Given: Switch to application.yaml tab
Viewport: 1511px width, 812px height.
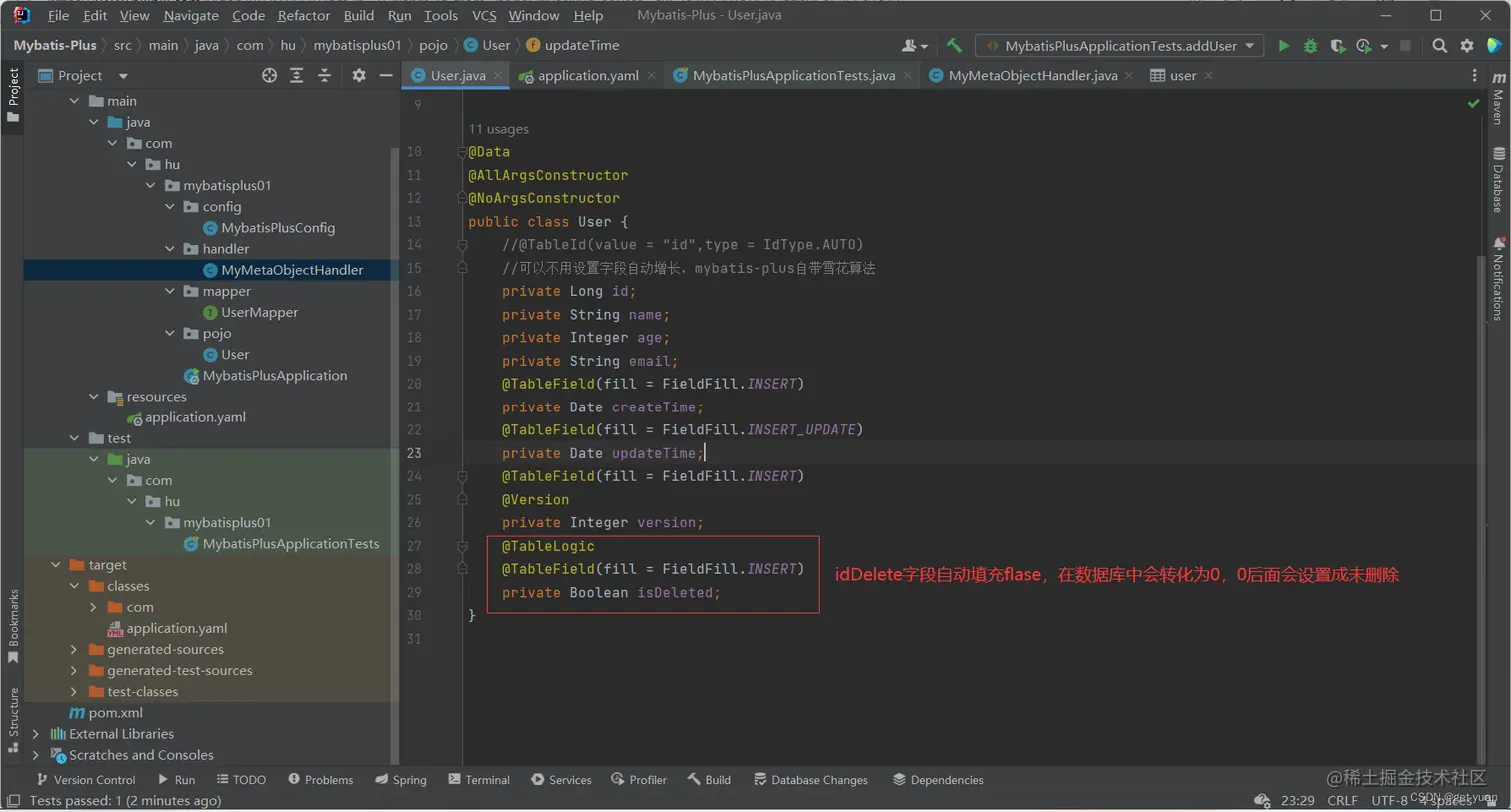Looking at the screenshot, I should pos(587,76).
